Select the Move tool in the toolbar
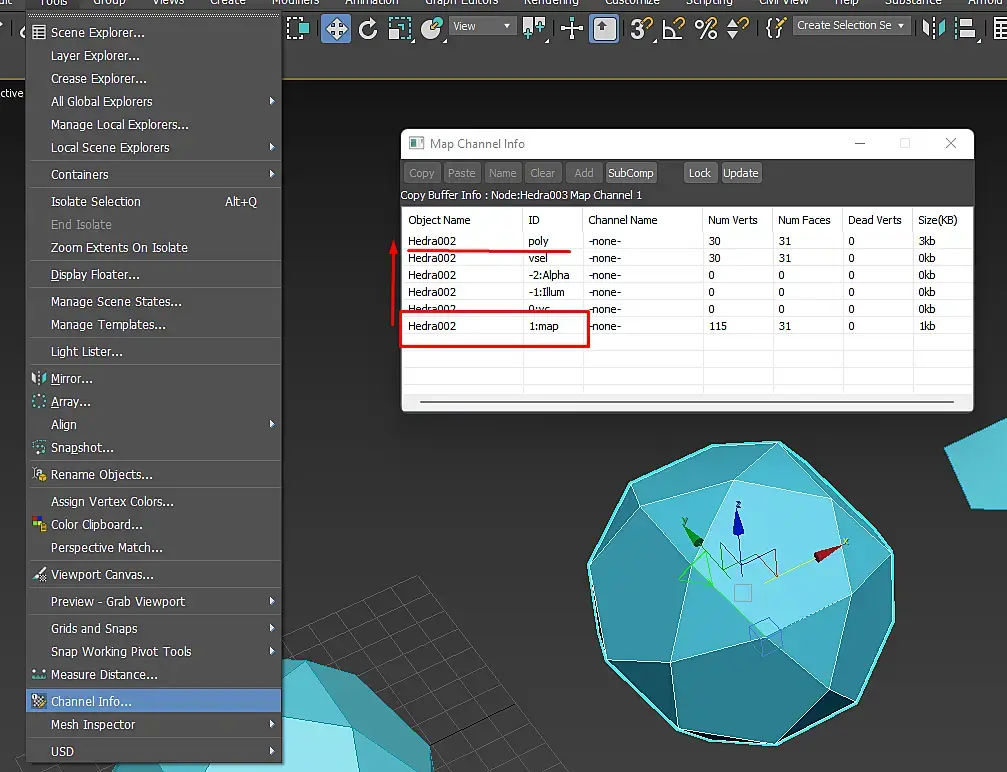The image size is (1007, 772). pyautogui.click(x=336, y=29)
